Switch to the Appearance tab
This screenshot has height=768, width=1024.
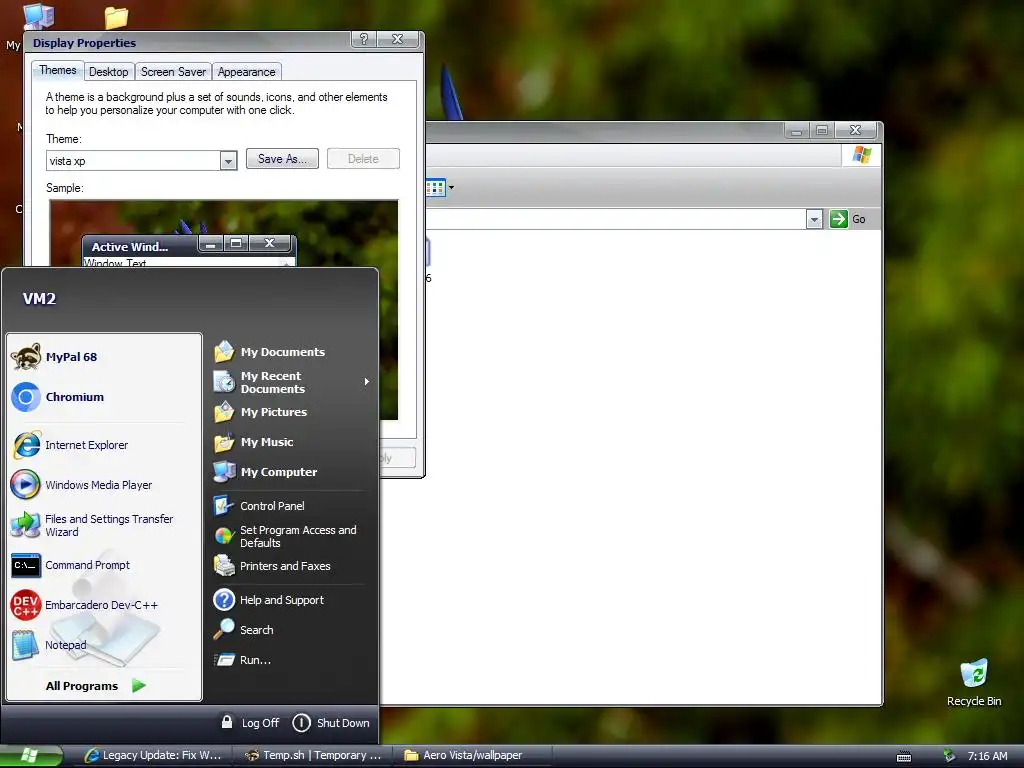[x=247, y=72]
